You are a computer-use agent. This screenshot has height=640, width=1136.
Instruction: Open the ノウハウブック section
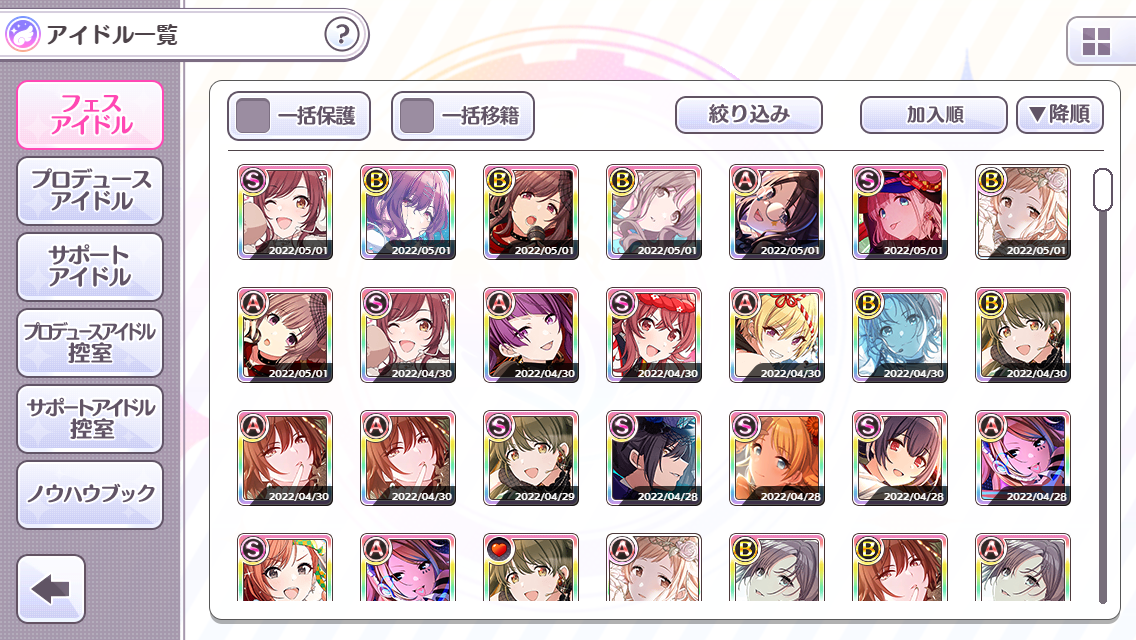[x=90, y=495]
